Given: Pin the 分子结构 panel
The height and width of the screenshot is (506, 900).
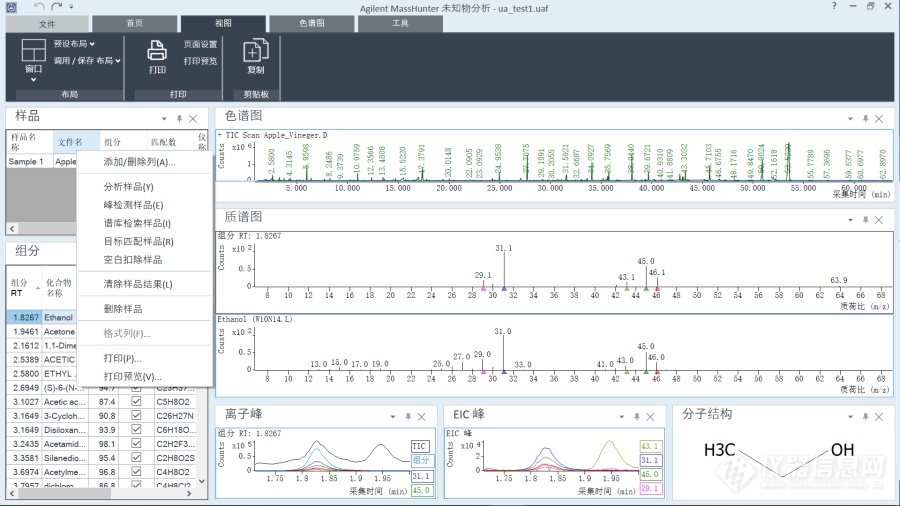Looking at the screenshot, I should [866, 417].
